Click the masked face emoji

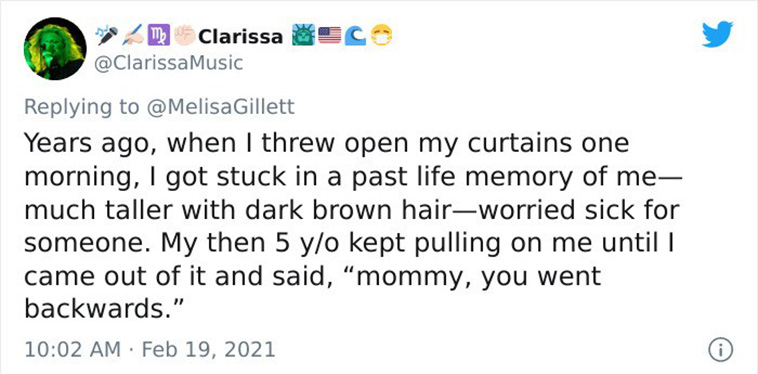click(381, 36)
